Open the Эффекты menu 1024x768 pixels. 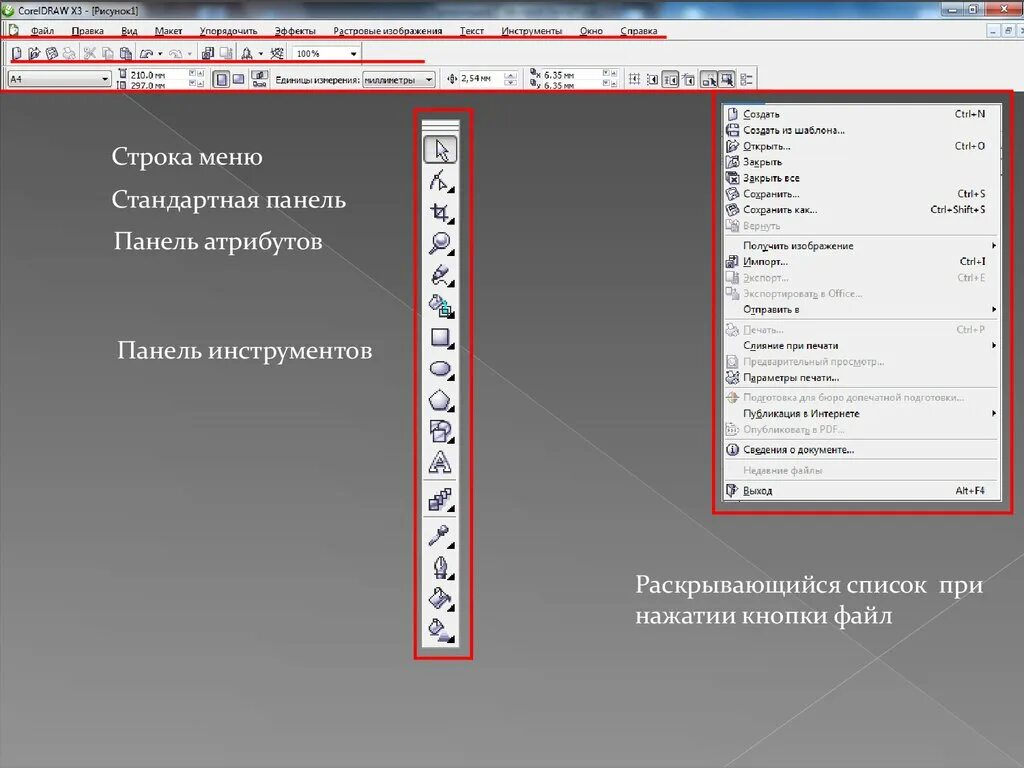(295, 31)
